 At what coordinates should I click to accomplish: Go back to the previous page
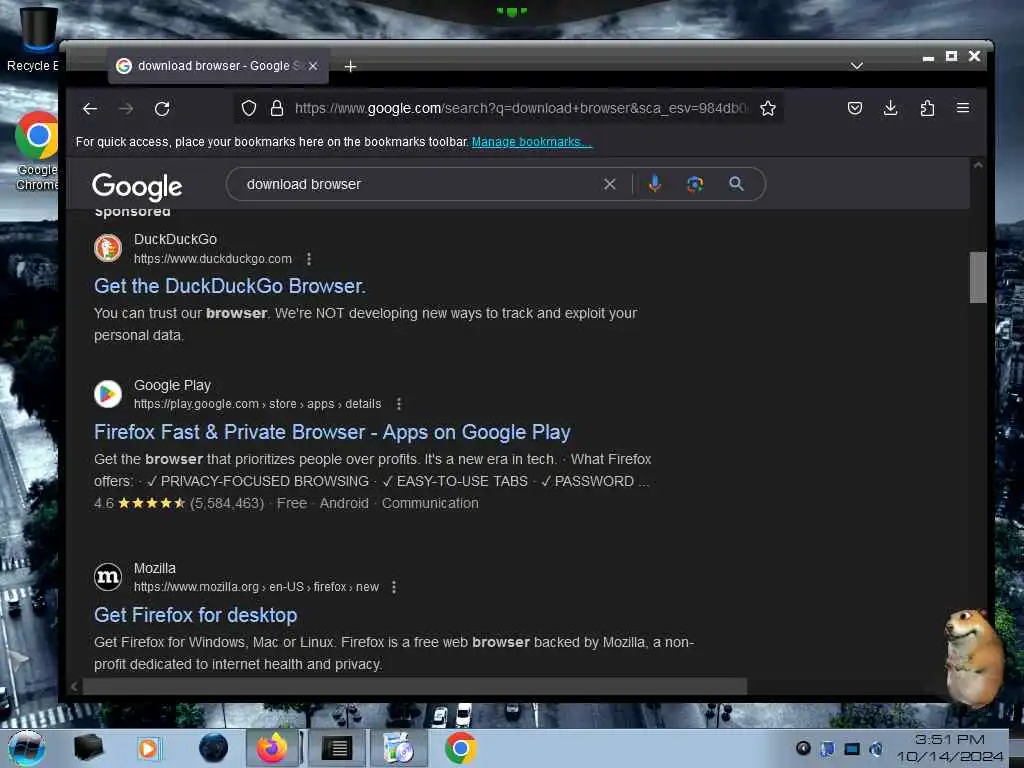tap(90, 108)
